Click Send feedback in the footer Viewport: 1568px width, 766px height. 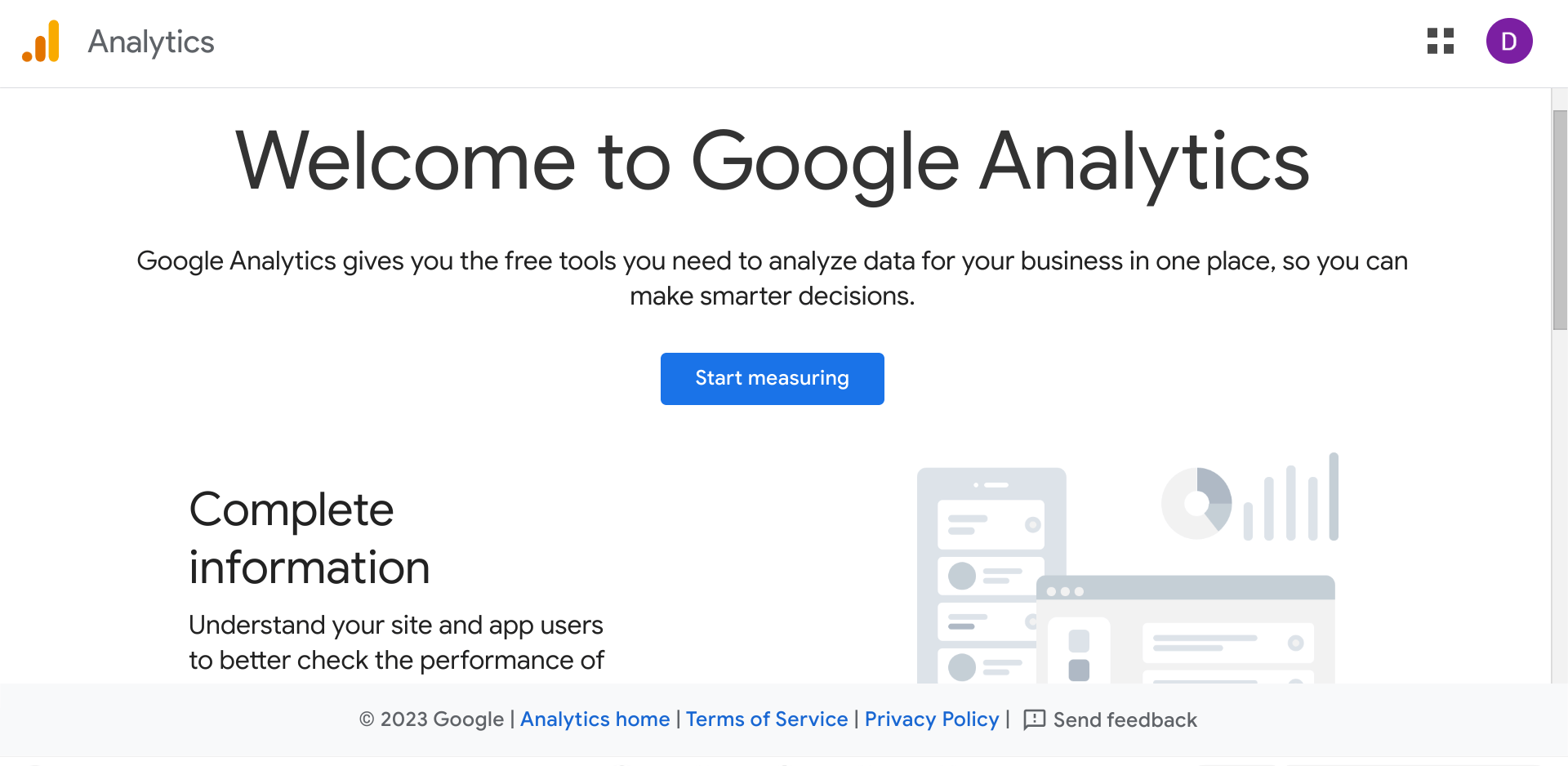[1125, 719]
